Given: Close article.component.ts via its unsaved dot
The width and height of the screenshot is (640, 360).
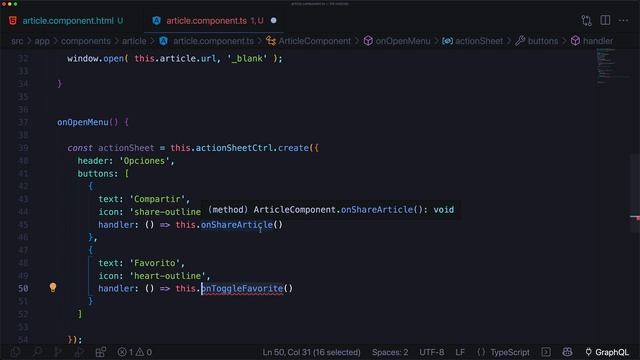Looking at the screenshot, I should (x=273, y=20).
